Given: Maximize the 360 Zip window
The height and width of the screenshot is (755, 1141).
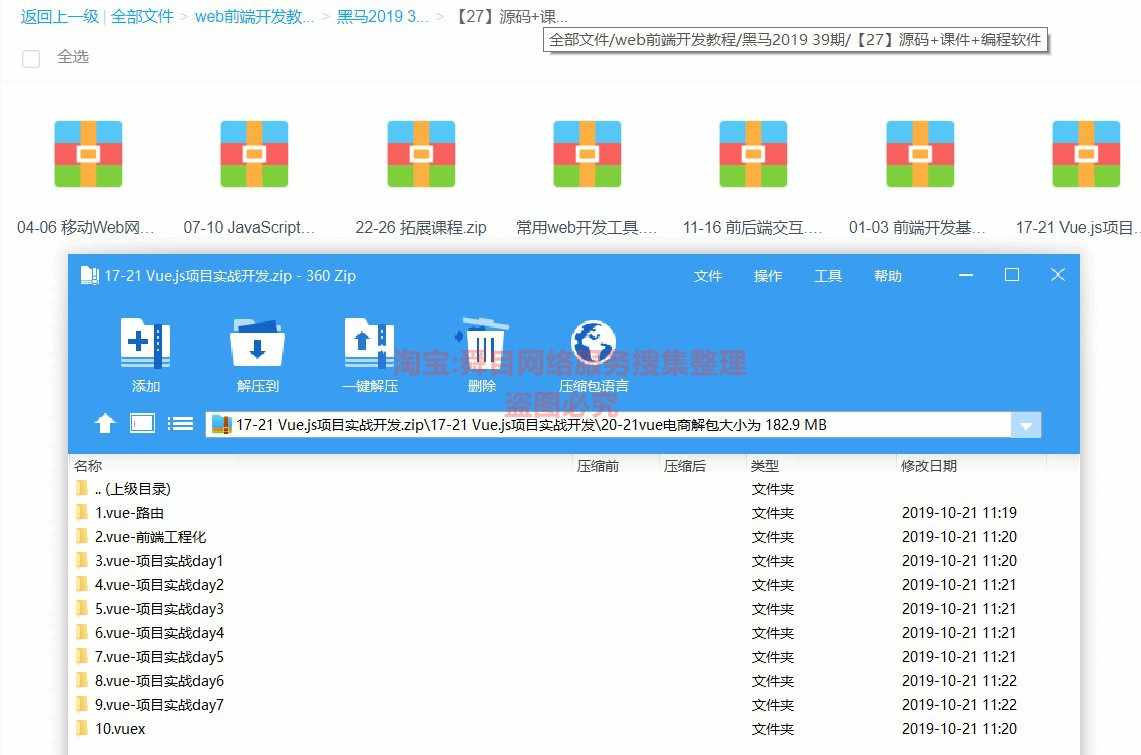Looking at the screenshot, I should [x=1011, y=275].
